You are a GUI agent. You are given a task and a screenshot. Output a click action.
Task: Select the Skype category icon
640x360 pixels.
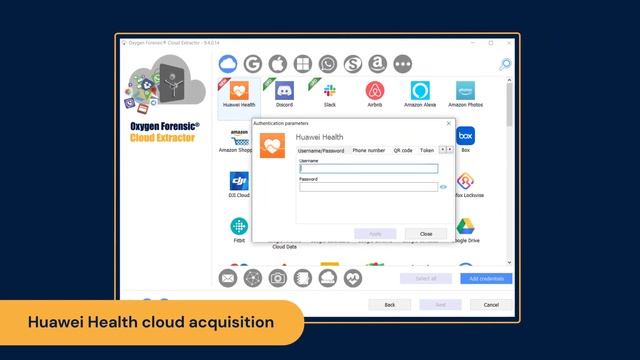353,64
